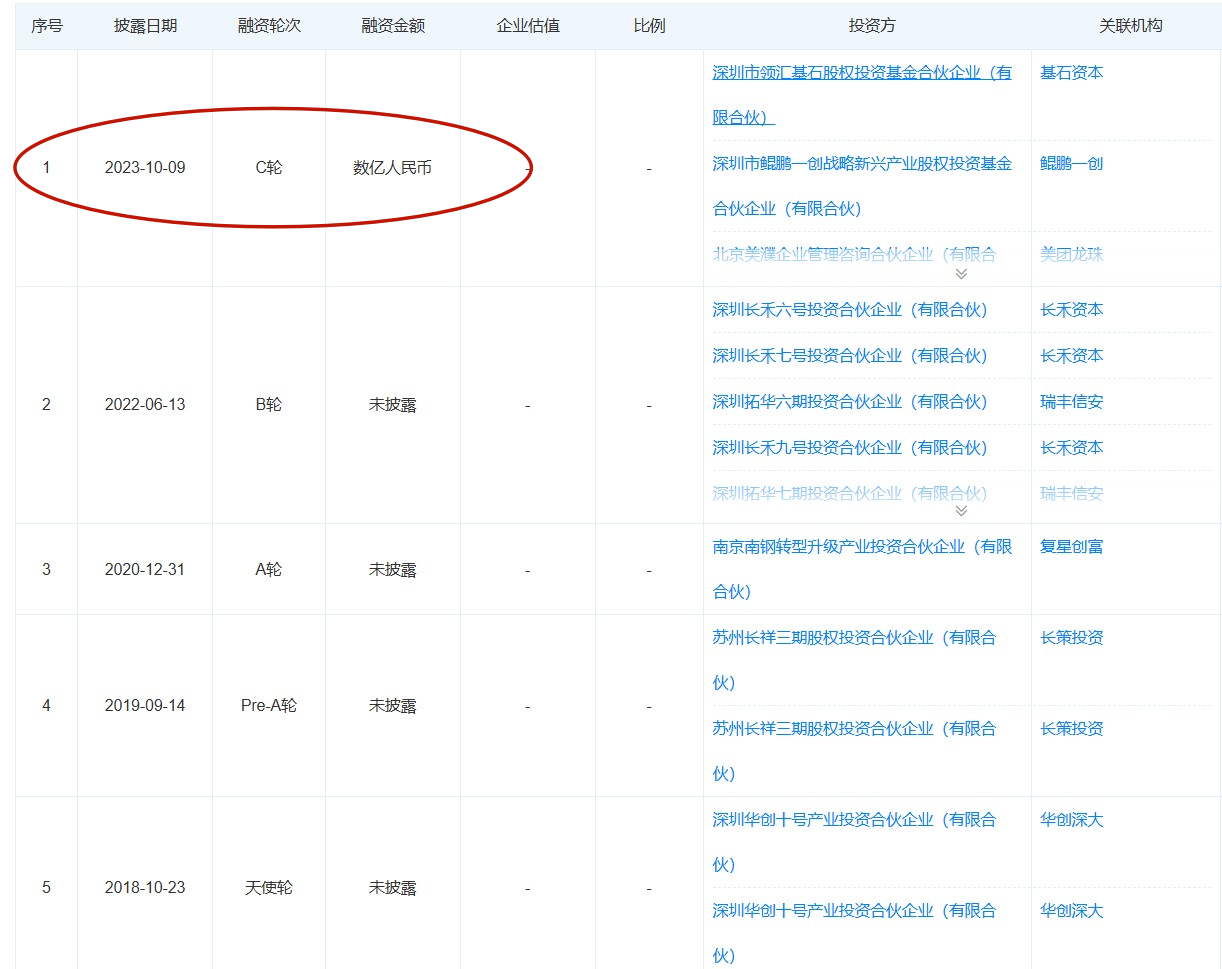Open 南京南钢转型升级产业投资合伙企业 link
Screen dimensions: 1222x969
[862, 569]
